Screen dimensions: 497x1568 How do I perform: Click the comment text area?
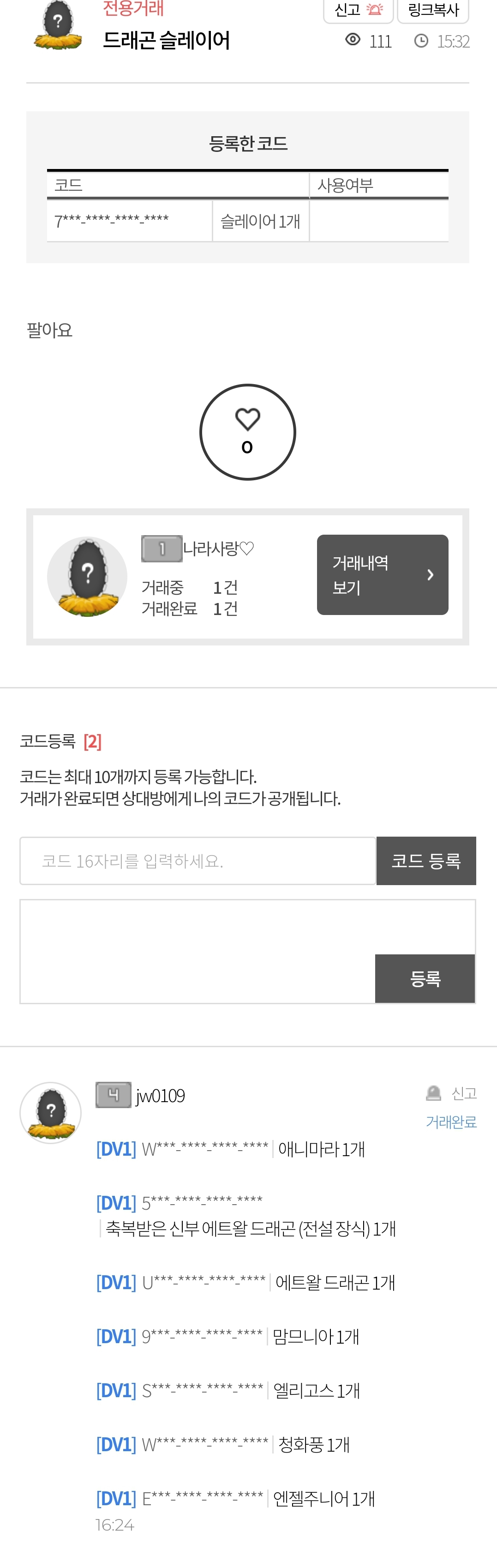198,952
